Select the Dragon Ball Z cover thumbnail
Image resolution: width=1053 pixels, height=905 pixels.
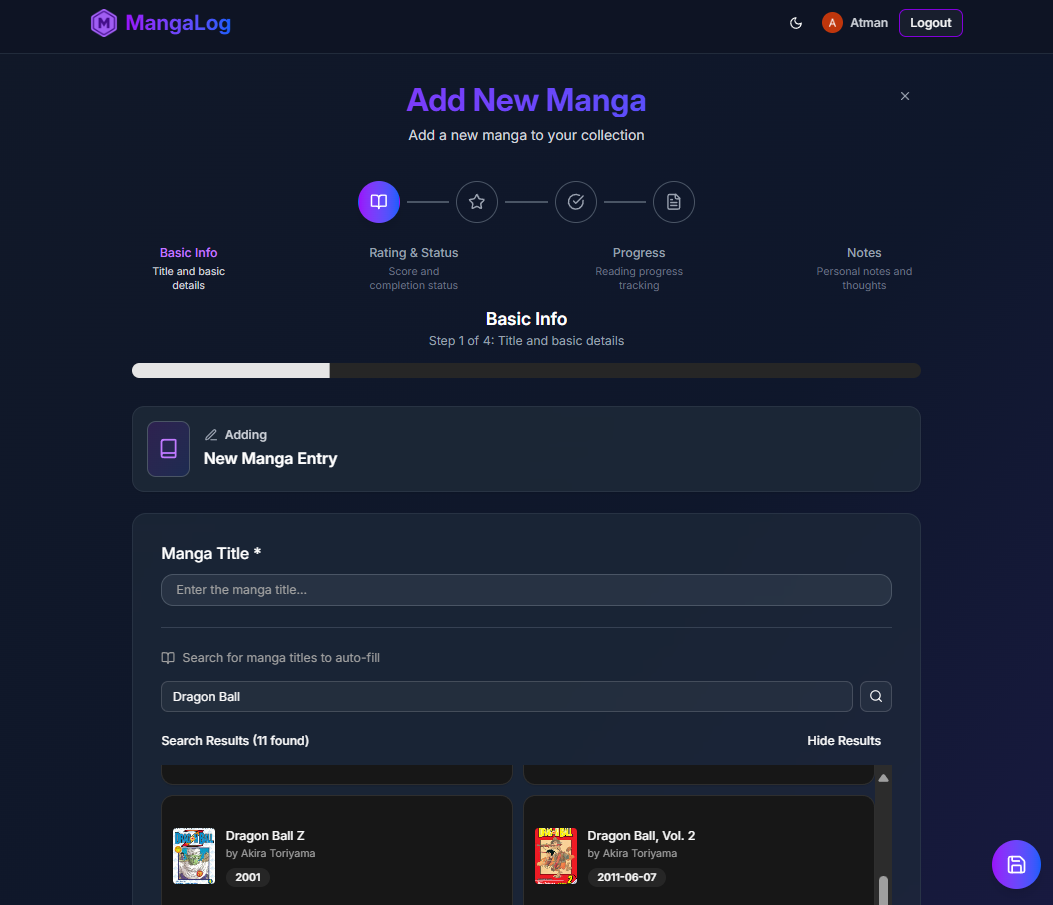(x=194, y=856)
